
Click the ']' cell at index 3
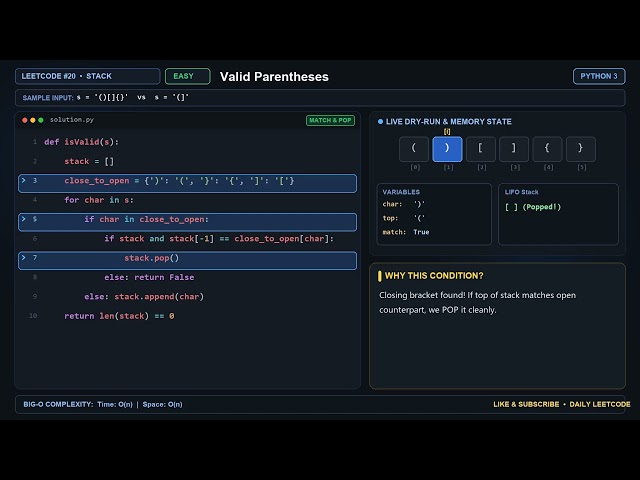pyautogui.click(x=514, y=149)
